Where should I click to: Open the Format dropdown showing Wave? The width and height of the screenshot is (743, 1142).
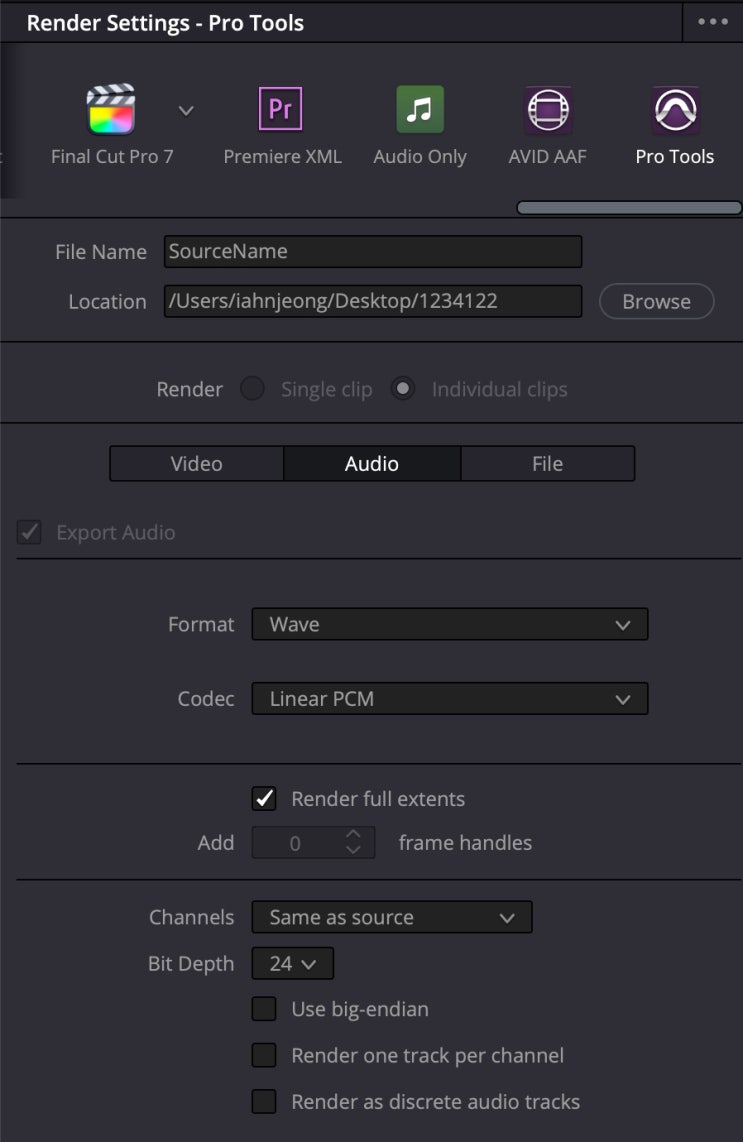tap(449, 624)
